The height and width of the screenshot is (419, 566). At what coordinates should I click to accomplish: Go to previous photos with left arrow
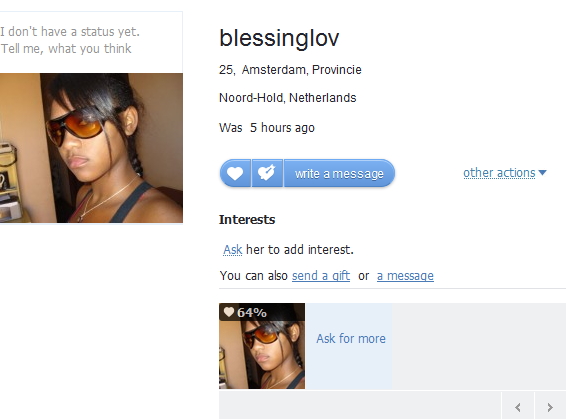pyautogui.click(x=518, y=407)
